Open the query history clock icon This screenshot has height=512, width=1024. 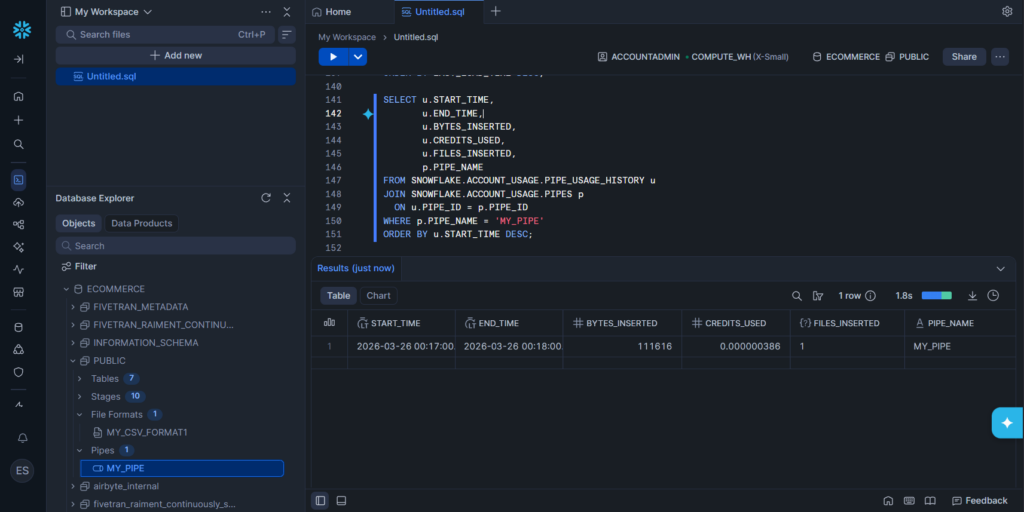click(993, 296)
